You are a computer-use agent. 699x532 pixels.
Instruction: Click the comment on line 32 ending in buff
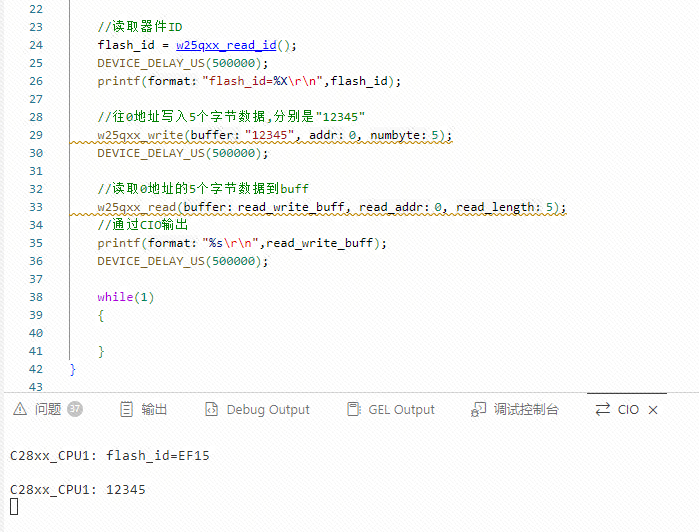(203, 189)
